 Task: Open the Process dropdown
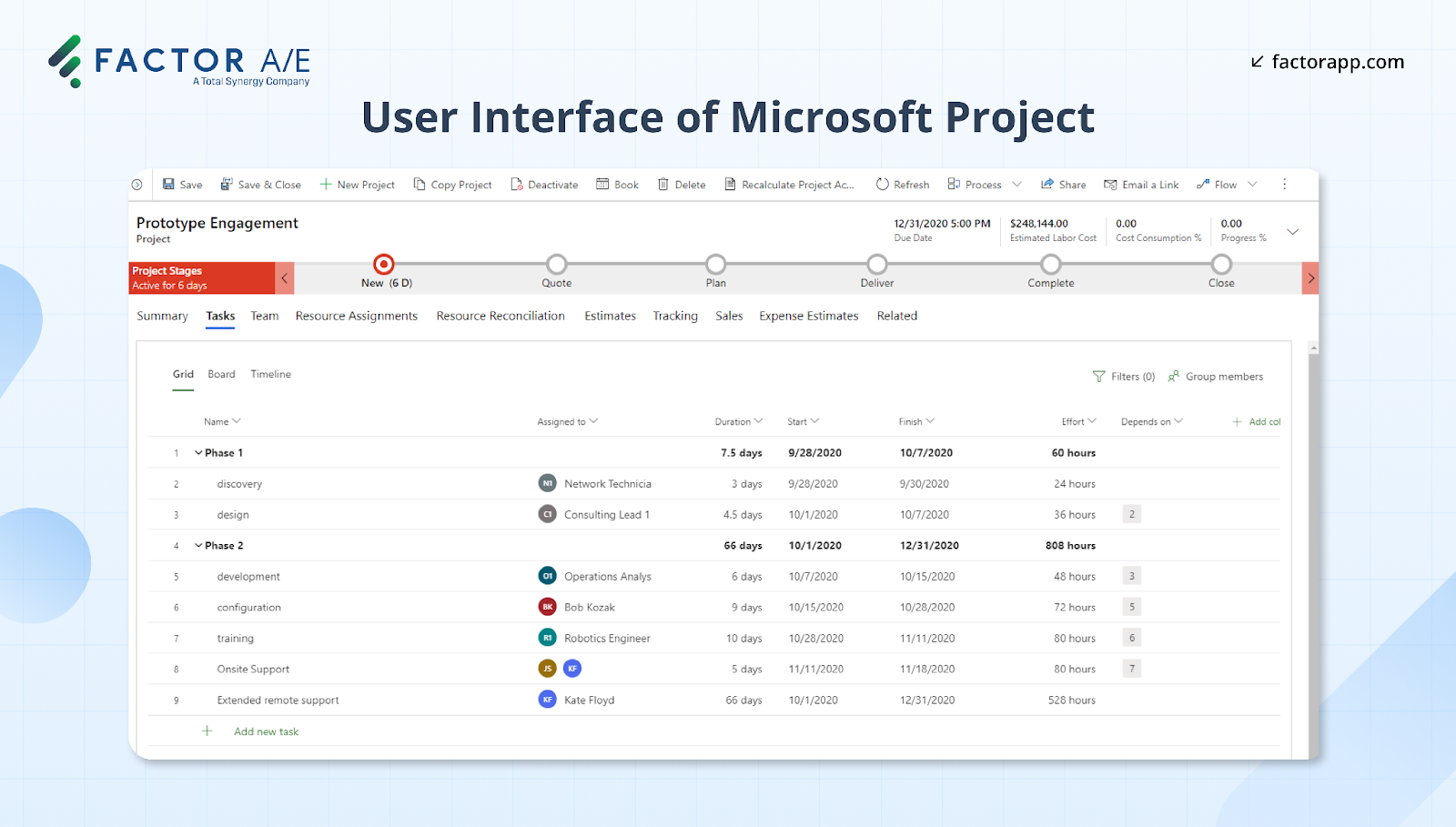coord(1016,184)
